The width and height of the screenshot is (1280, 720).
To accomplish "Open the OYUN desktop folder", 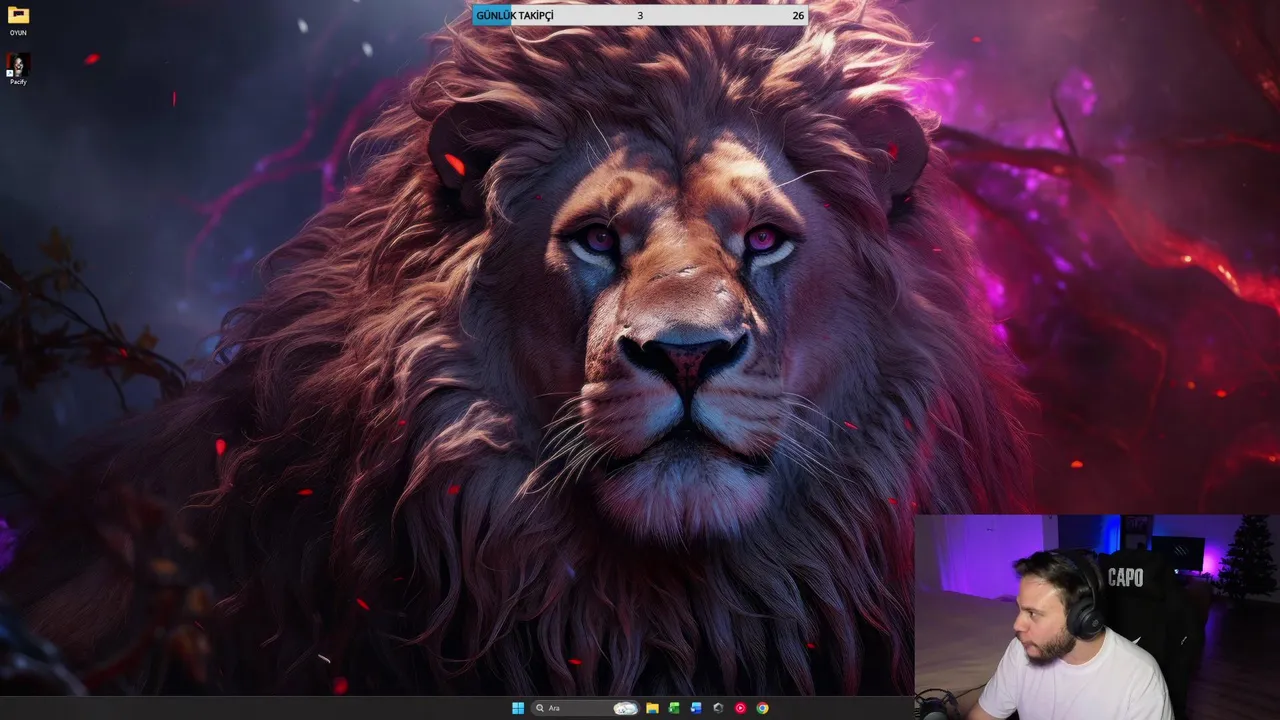I will click(18, 21).
